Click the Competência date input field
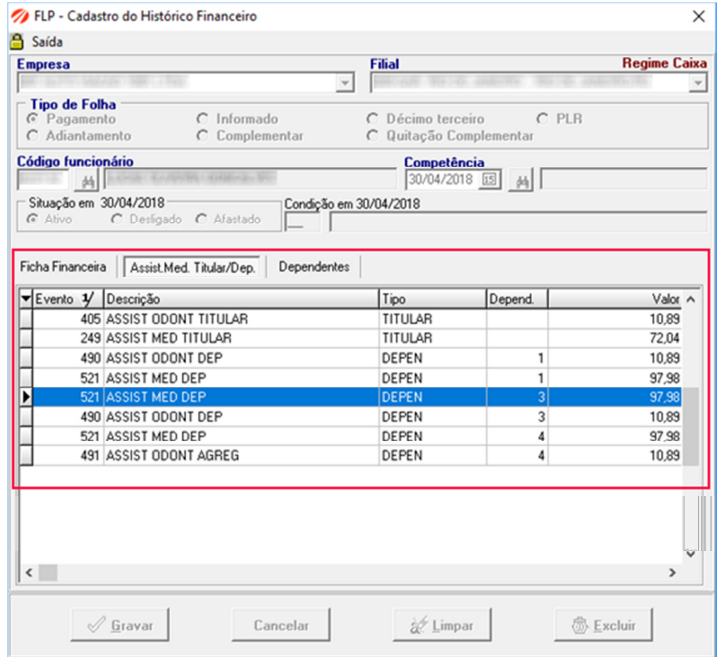The image size is (718, 657). pyautogui.click(x=443, y=179)
